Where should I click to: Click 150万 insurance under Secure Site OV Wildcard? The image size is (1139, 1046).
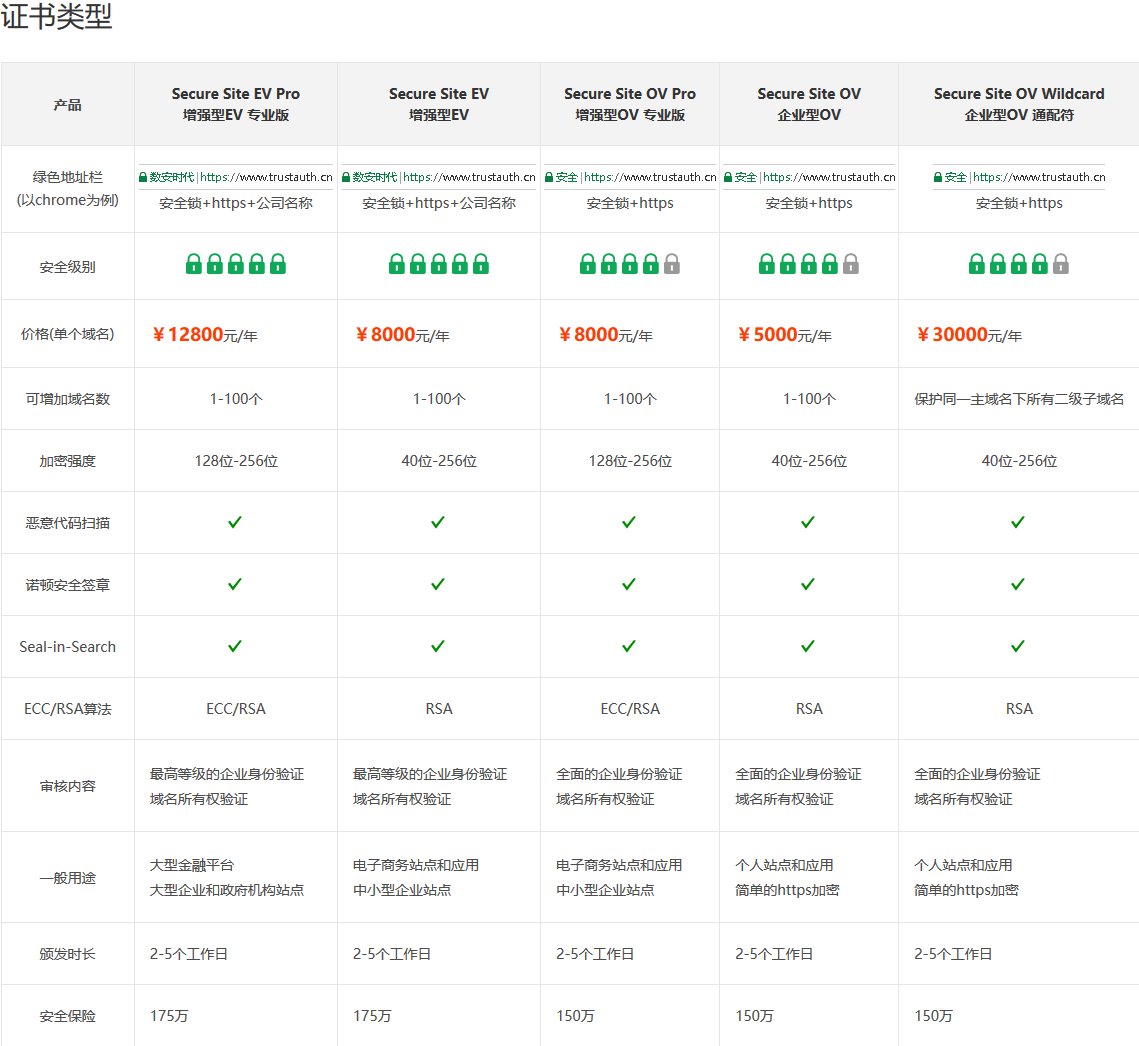(x=933, y=1015)
